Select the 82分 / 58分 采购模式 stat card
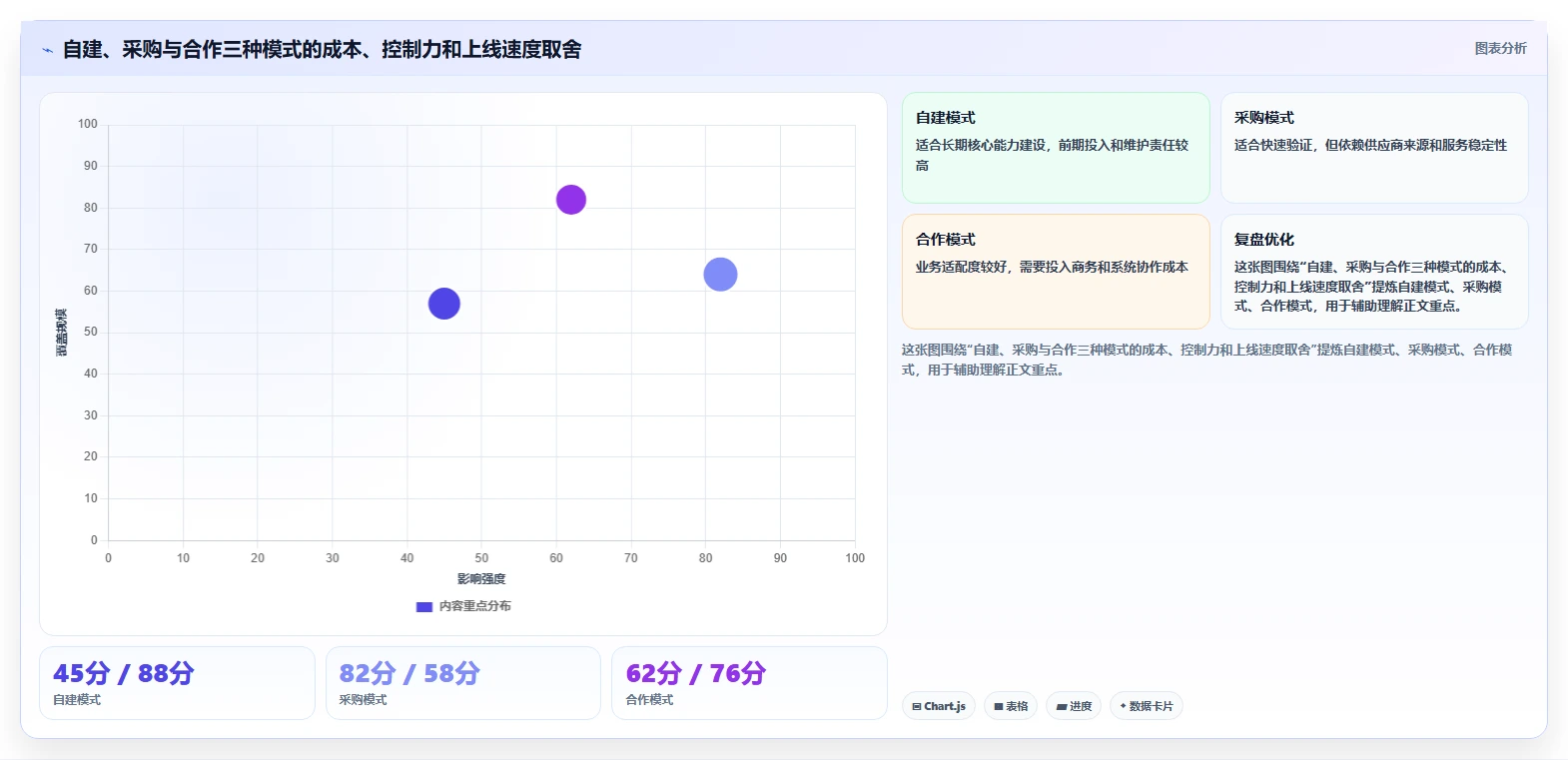This screenshot has width=1568, height=760. pos(463,683)
